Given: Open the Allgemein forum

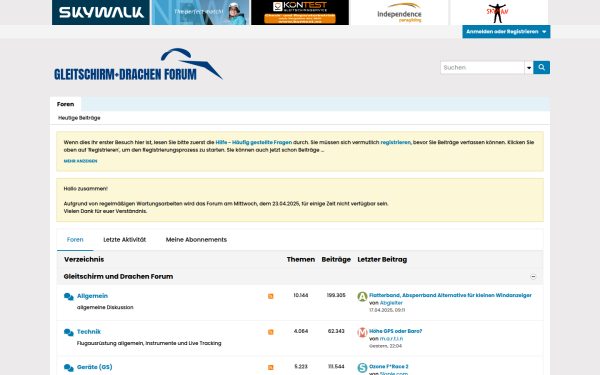Looking at the screenshot, I should (x=92, y=296).
